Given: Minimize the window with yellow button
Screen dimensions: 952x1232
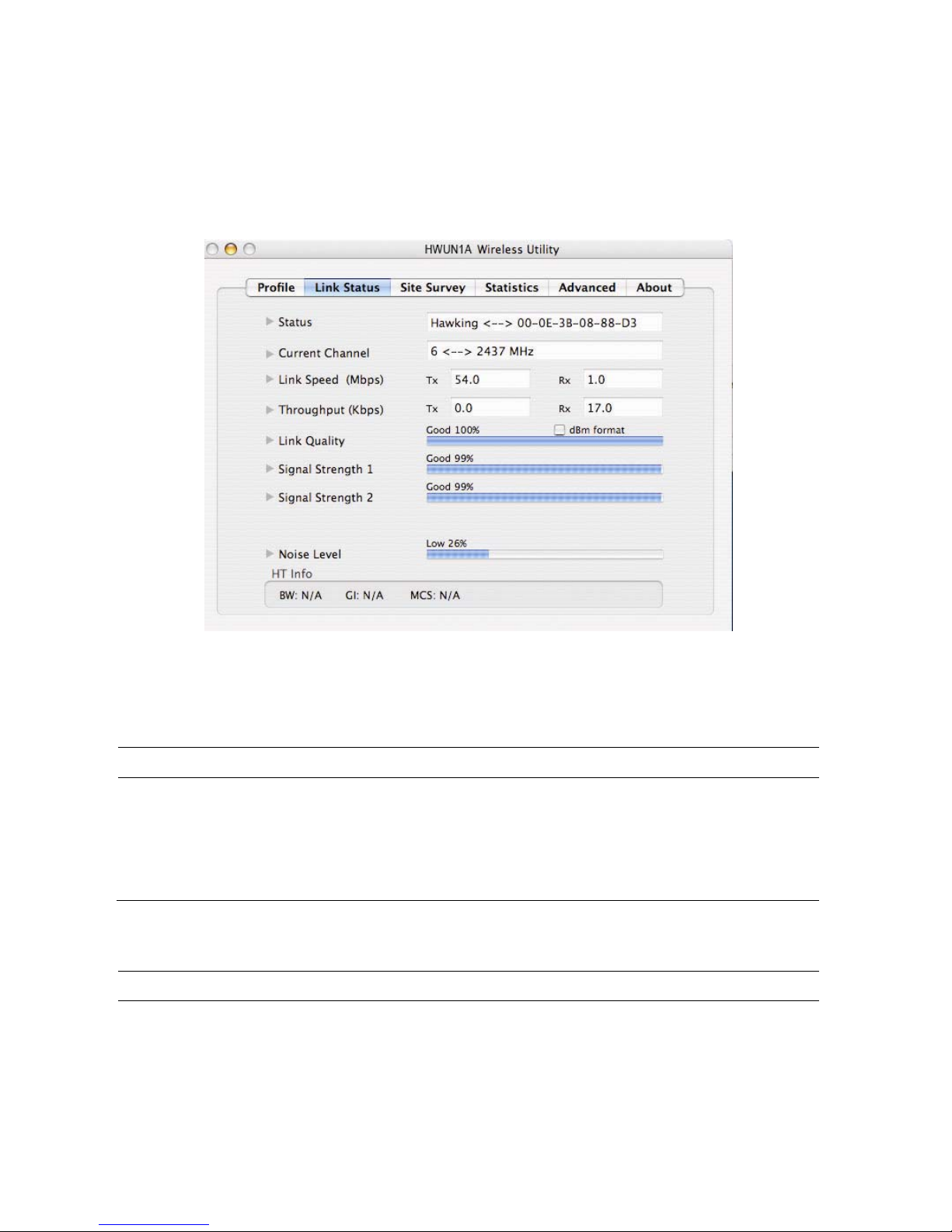Looking at the screenshot, I should point(230,249).
